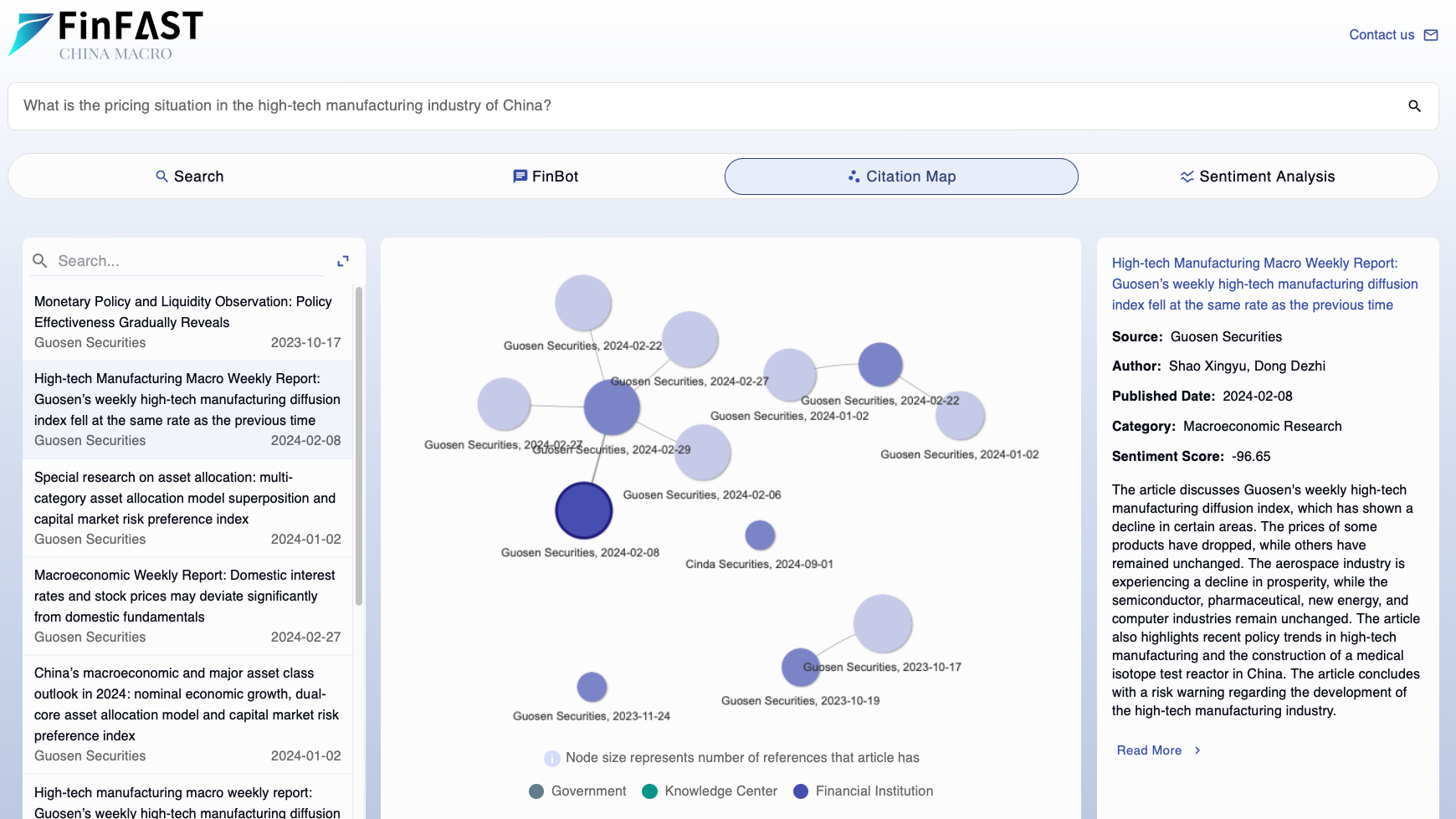Switch to the FinBot tab
The image size is (1456, 819).
546,177
